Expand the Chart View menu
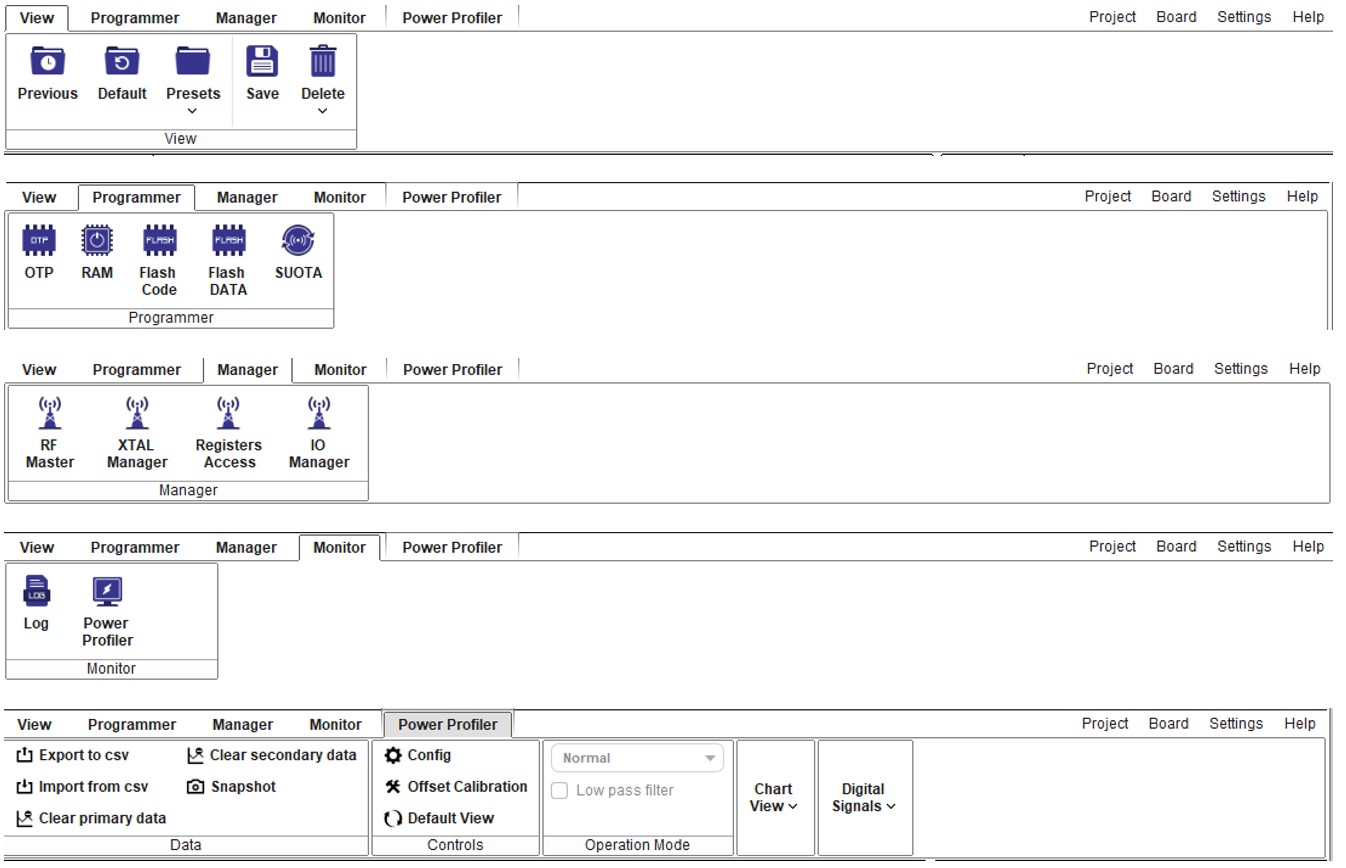The image size is (1346, 868). [x=774, y=797]
